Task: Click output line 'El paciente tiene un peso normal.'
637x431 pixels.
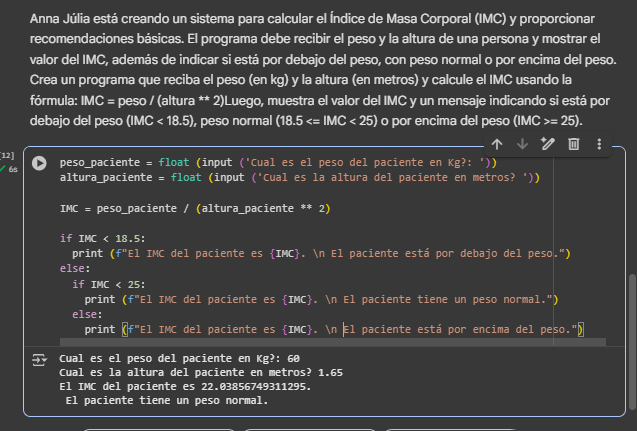Action: [167, 401]
